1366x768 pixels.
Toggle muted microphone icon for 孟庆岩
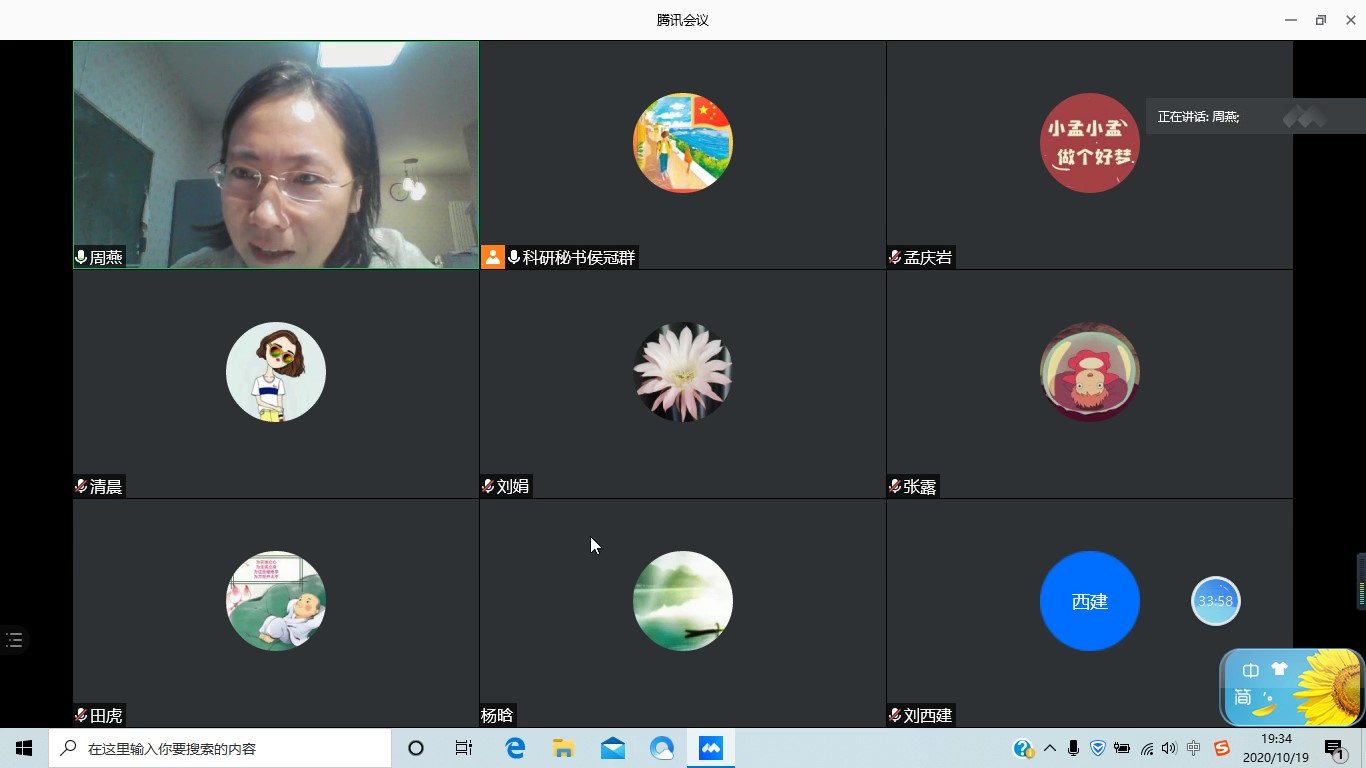coord(895,257)
